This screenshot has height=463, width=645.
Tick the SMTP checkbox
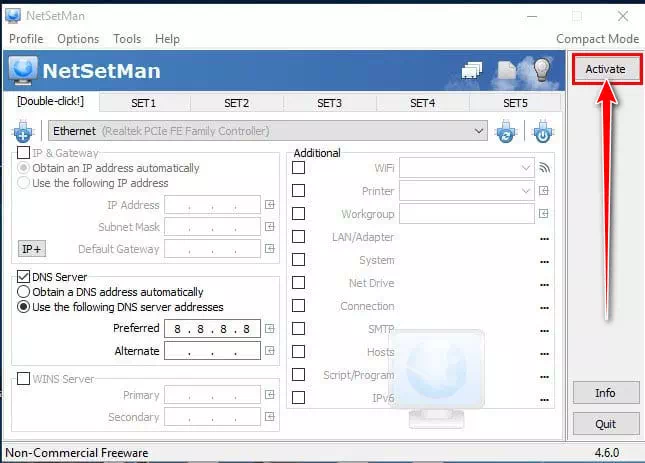pyautogui.click(x=298, y=329)
